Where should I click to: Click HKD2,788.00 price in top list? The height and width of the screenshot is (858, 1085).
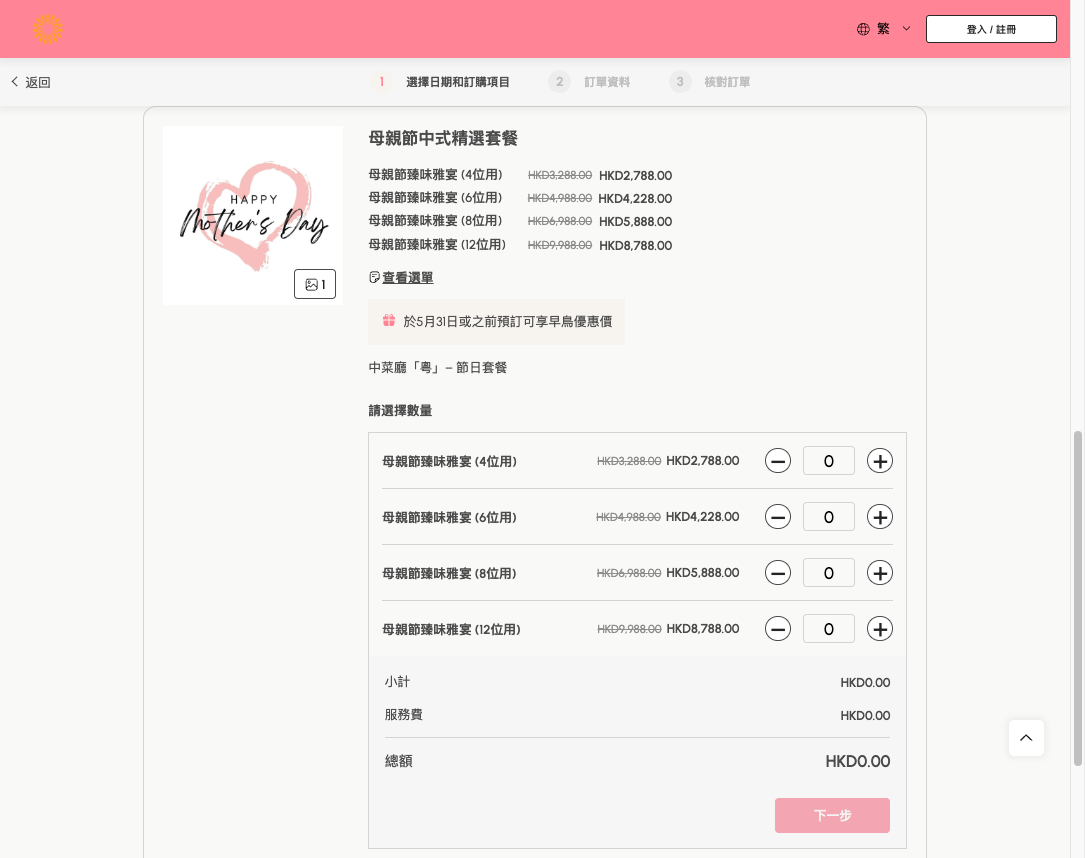(635, 176)
